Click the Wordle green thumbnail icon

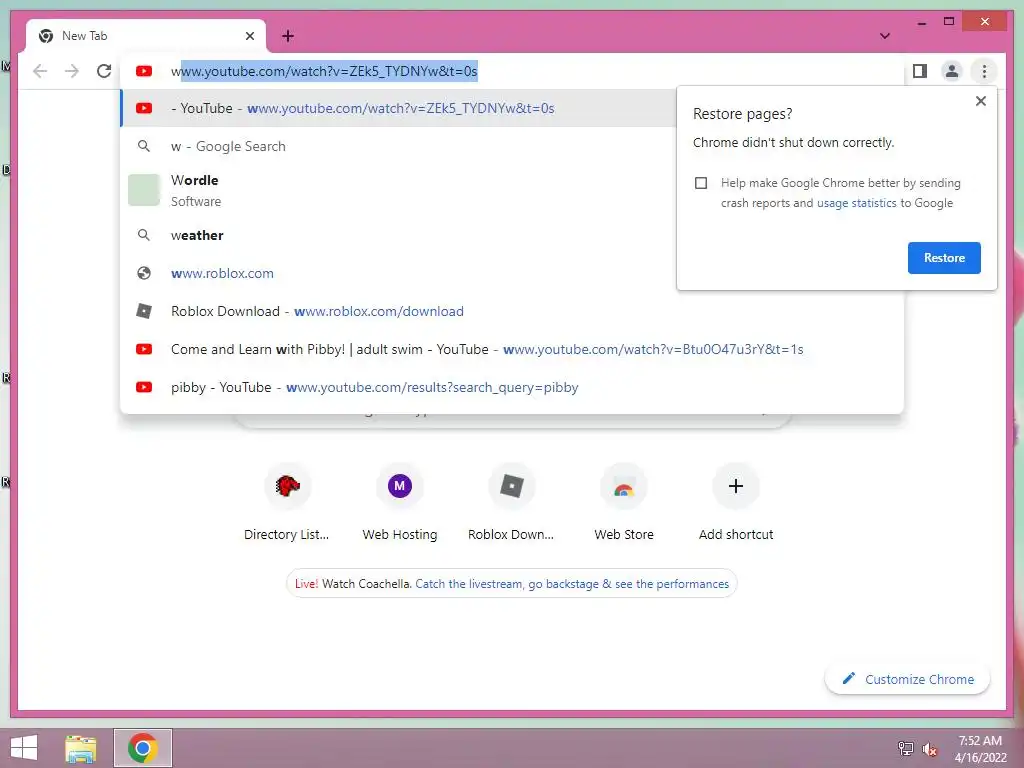(144, 190)
